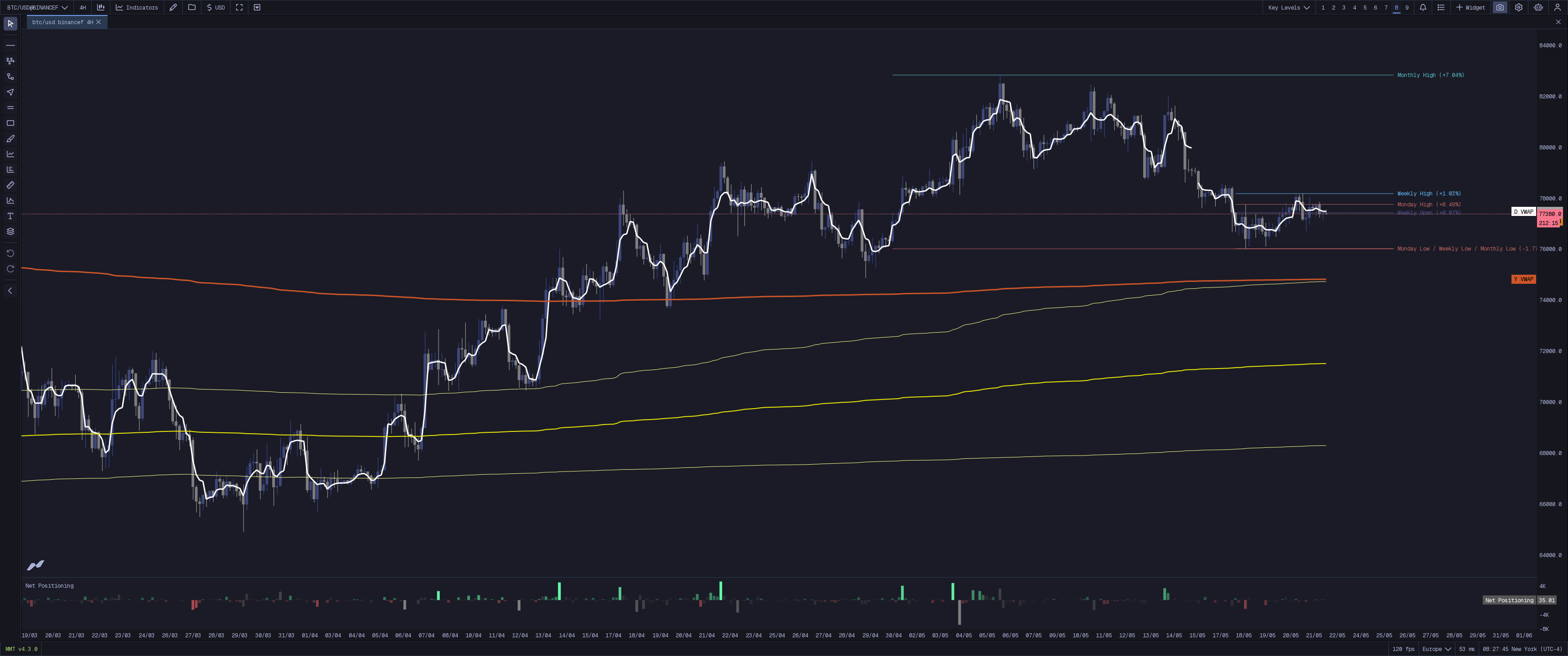Toggle fullscreen chart mode

click(x=239, y=7)
